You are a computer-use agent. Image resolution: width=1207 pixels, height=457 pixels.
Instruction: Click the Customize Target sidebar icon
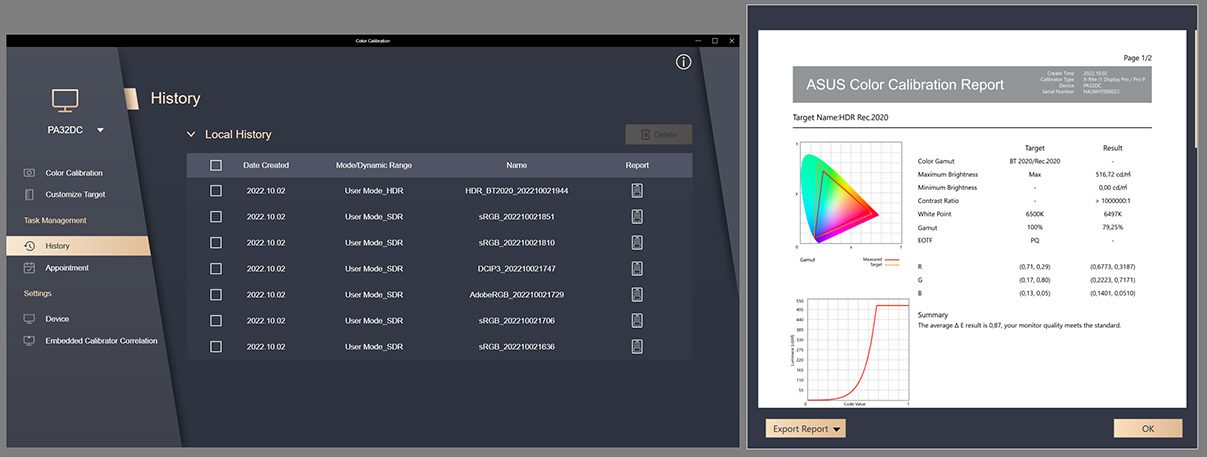29,194
